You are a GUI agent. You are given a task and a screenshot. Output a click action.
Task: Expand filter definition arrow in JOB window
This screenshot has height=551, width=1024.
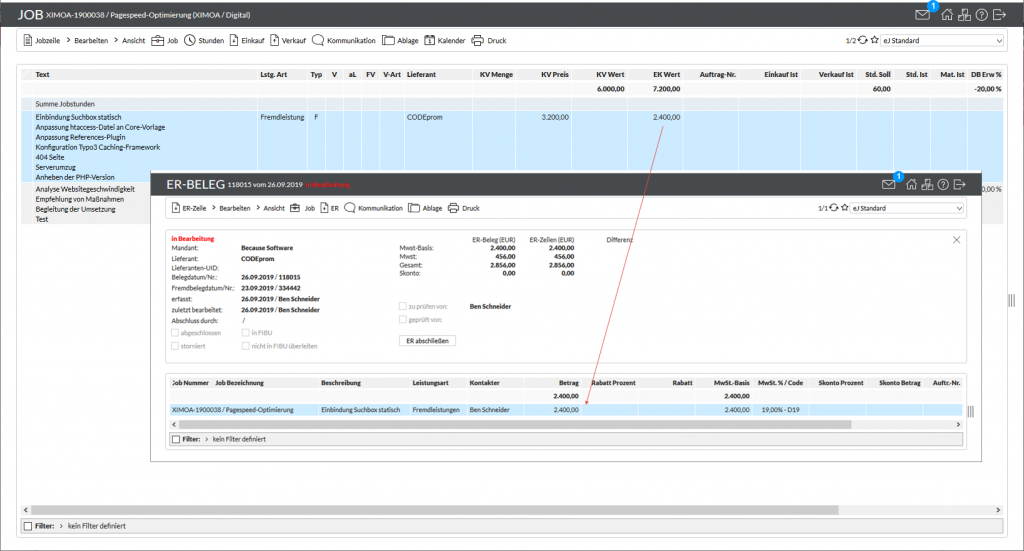pos(61,526)
